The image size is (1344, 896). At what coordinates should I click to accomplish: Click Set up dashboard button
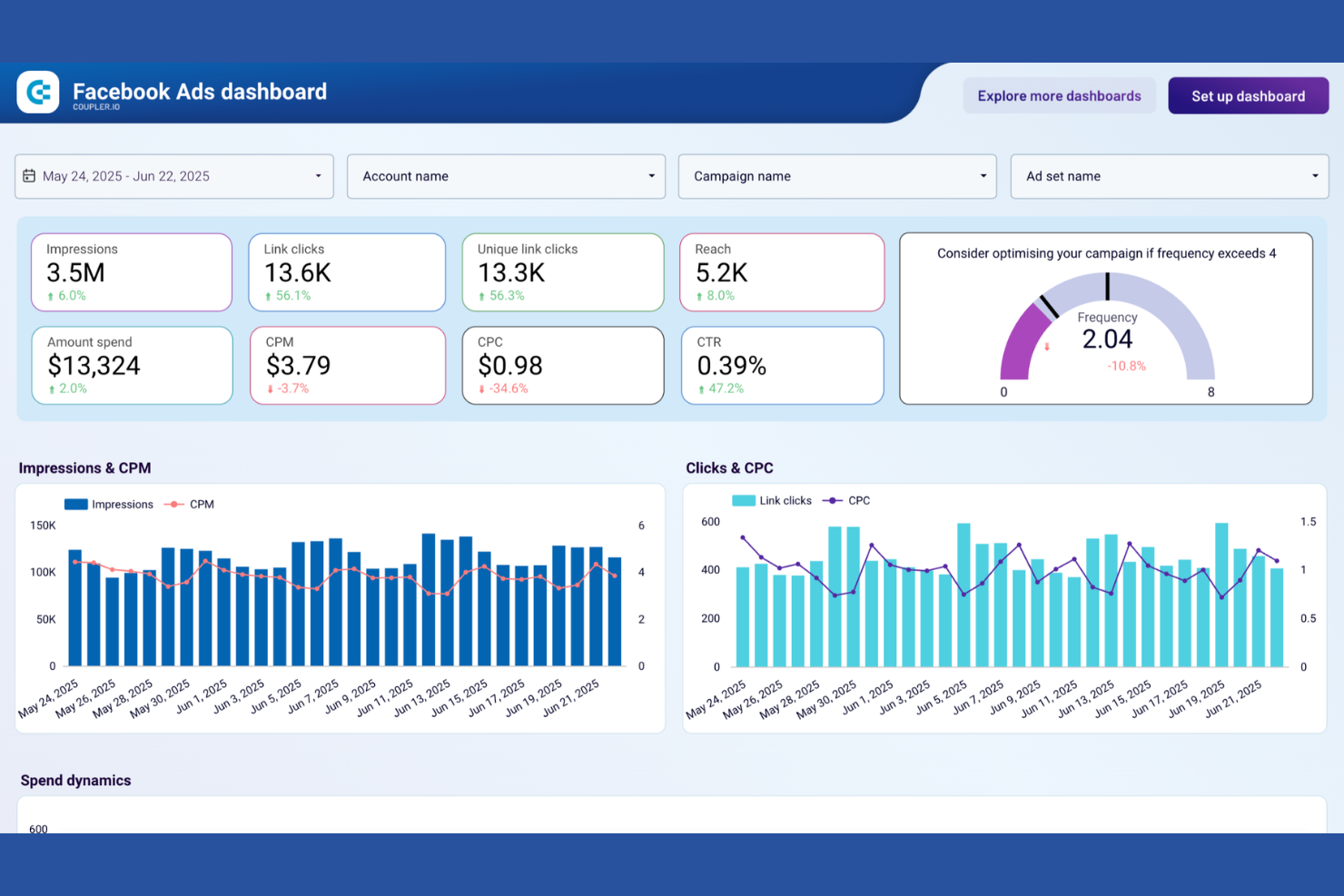1248,95
